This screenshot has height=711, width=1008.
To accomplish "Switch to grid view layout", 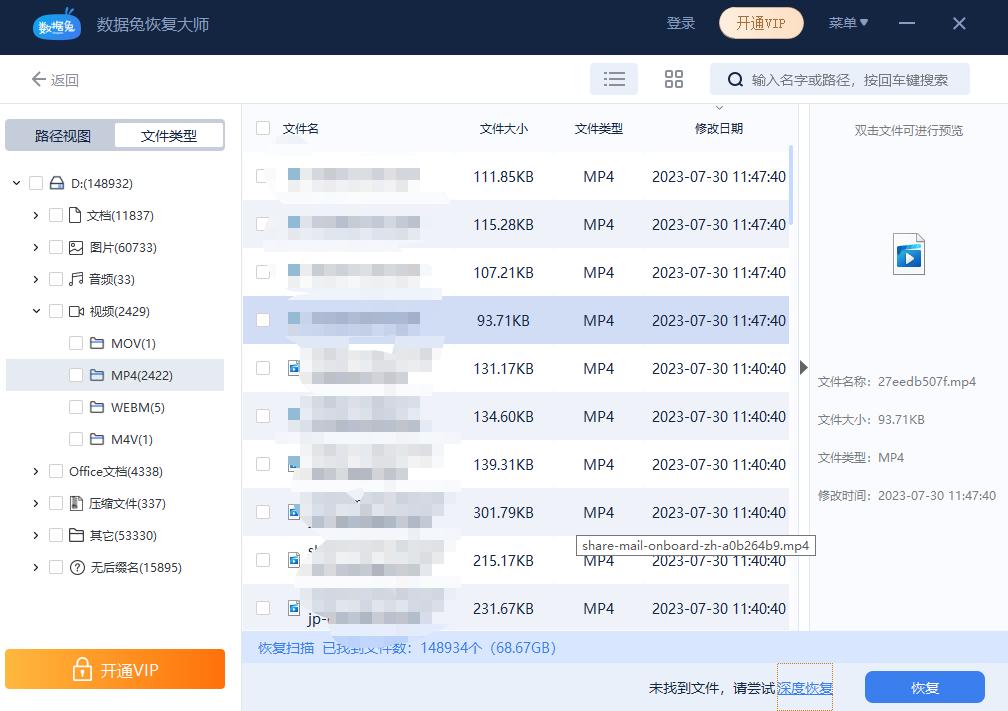I will click(673, 78).
